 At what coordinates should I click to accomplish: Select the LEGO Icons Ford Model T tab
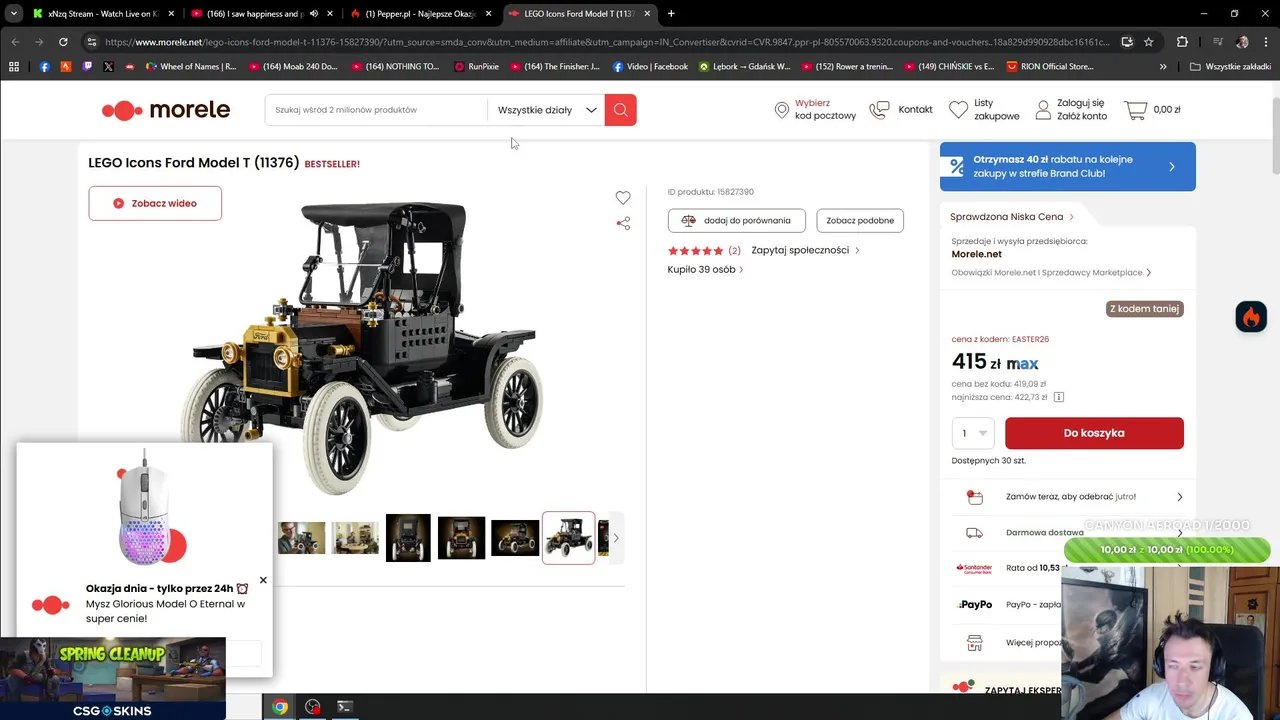[578, 14]
